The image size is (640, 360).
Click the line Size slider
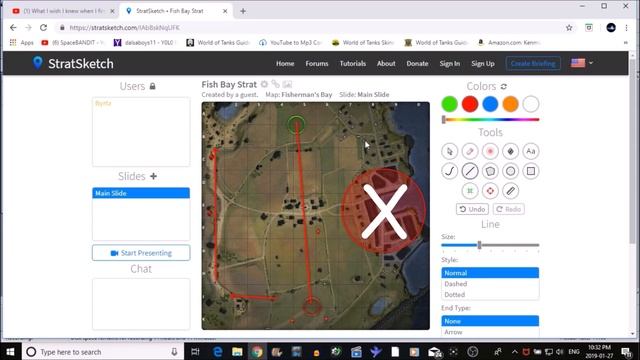pos(490,245)
